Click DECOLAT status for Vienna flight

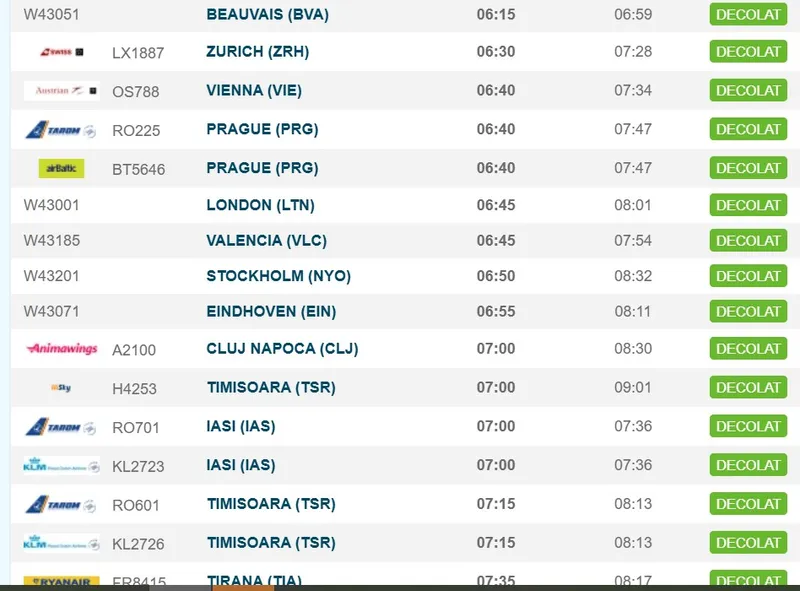point(748,91)
